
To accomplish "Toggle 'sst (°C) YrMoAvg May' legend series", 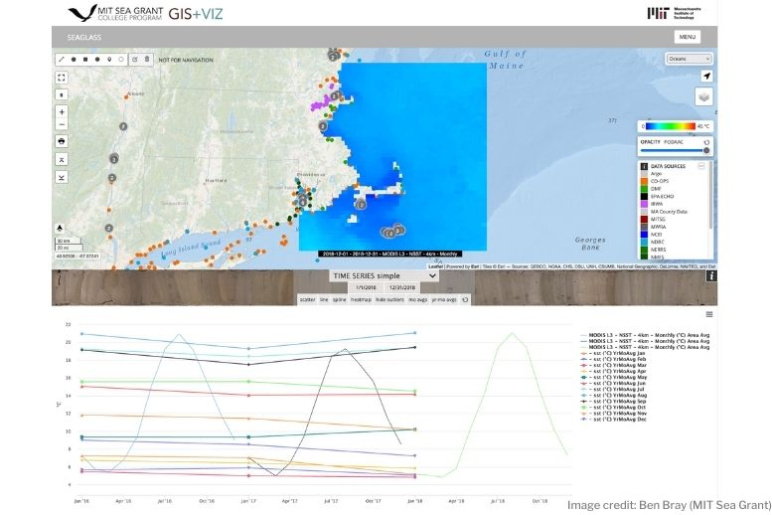I will (614, 378).
